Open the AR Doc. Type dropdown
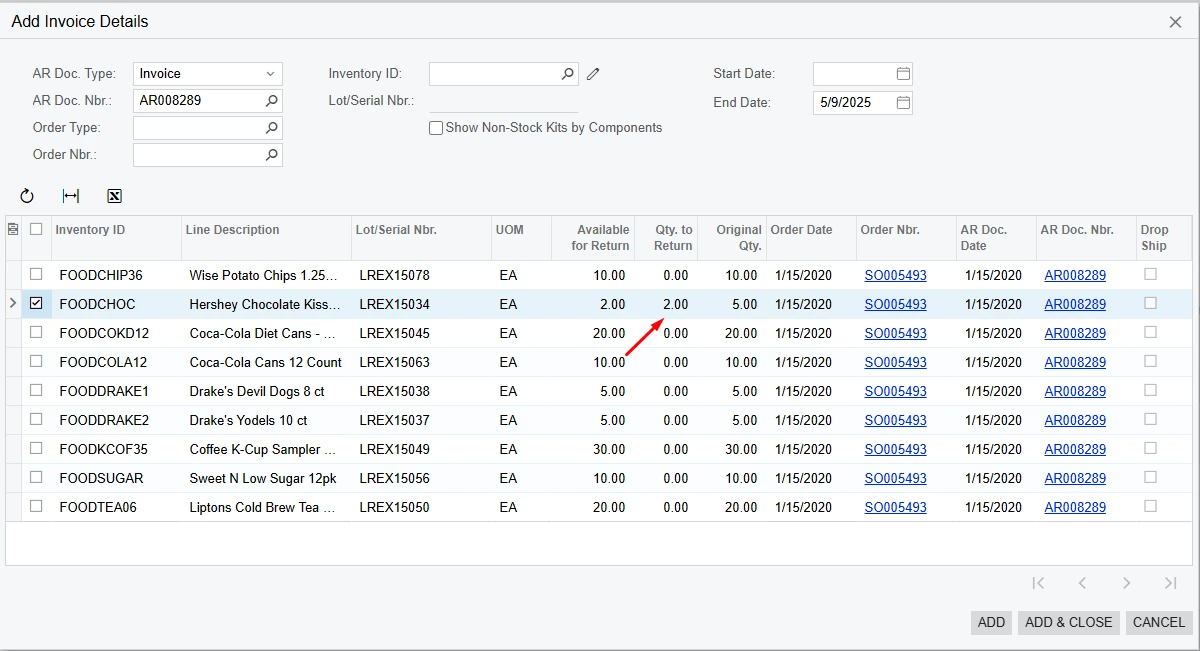The width and height of the screenshot is (1200, 651). [x=270, y=73]
